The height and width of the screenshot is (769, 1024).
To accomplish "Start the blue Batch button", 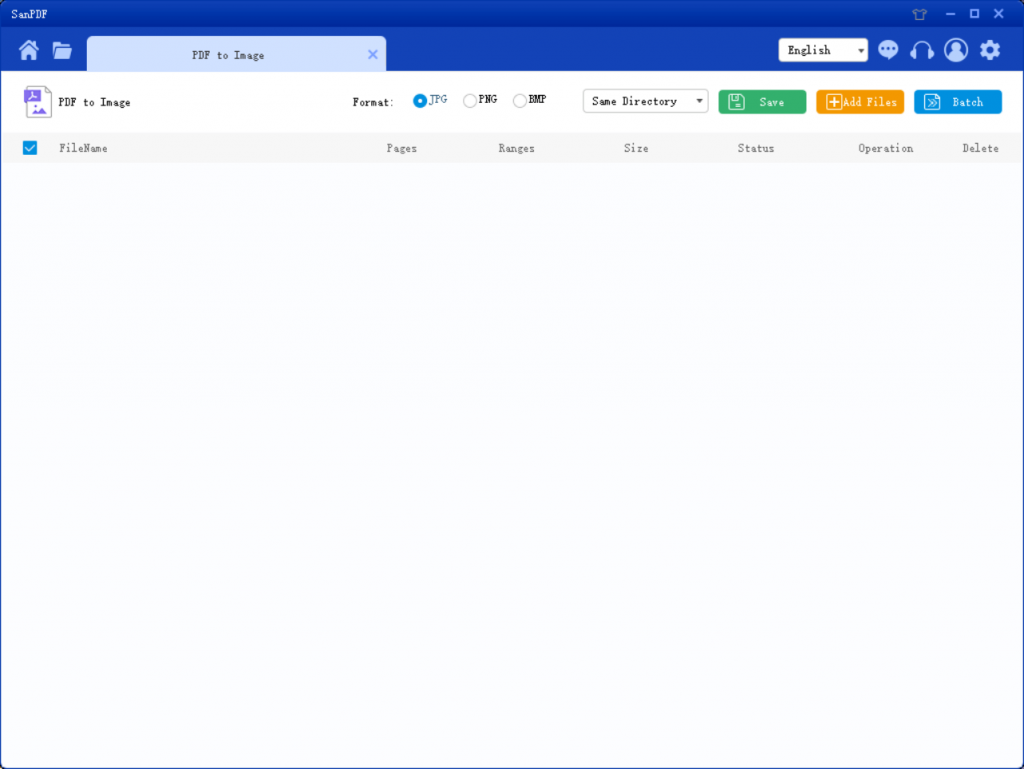I will click(957, 102).
